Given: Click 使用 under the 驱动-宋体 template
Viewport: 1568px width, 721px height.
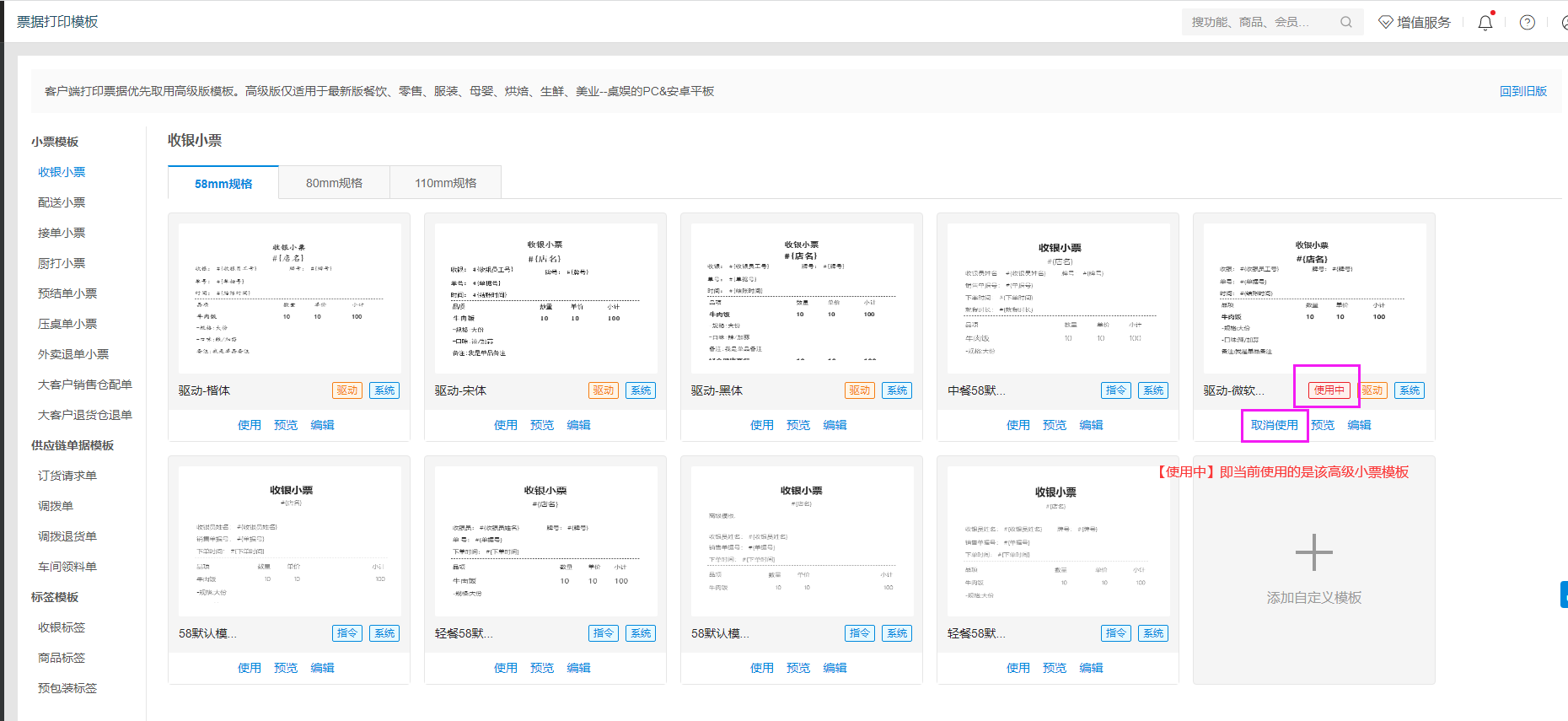Looking at the screenshot, I should (x=506, y=425).
